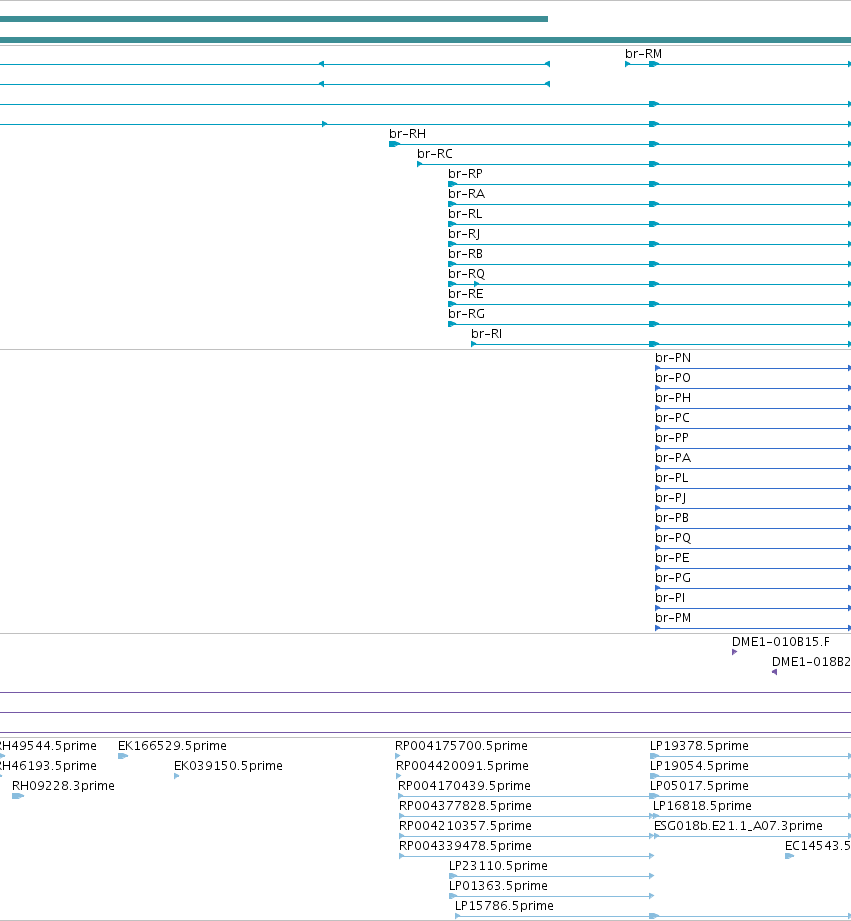
Task: Select the br-RQ transcript label
Action: (466, 274)
